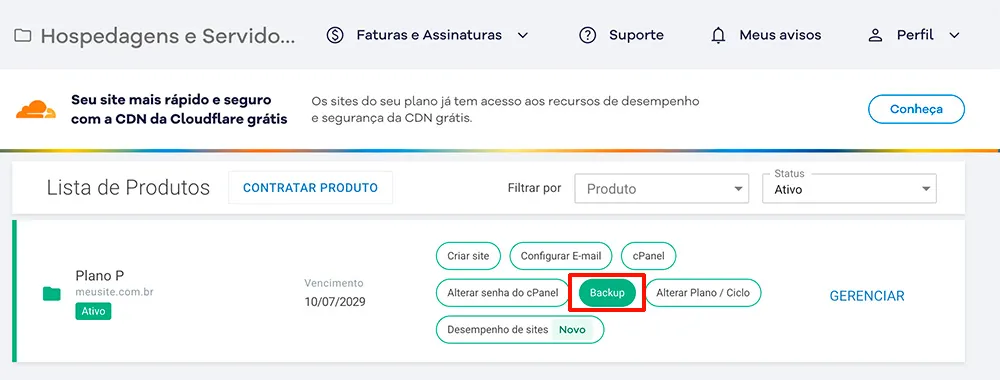The image size is (1000, 380).
Task: Click the CONTRATAR PRODUTO button
Action: coord(311,188)
